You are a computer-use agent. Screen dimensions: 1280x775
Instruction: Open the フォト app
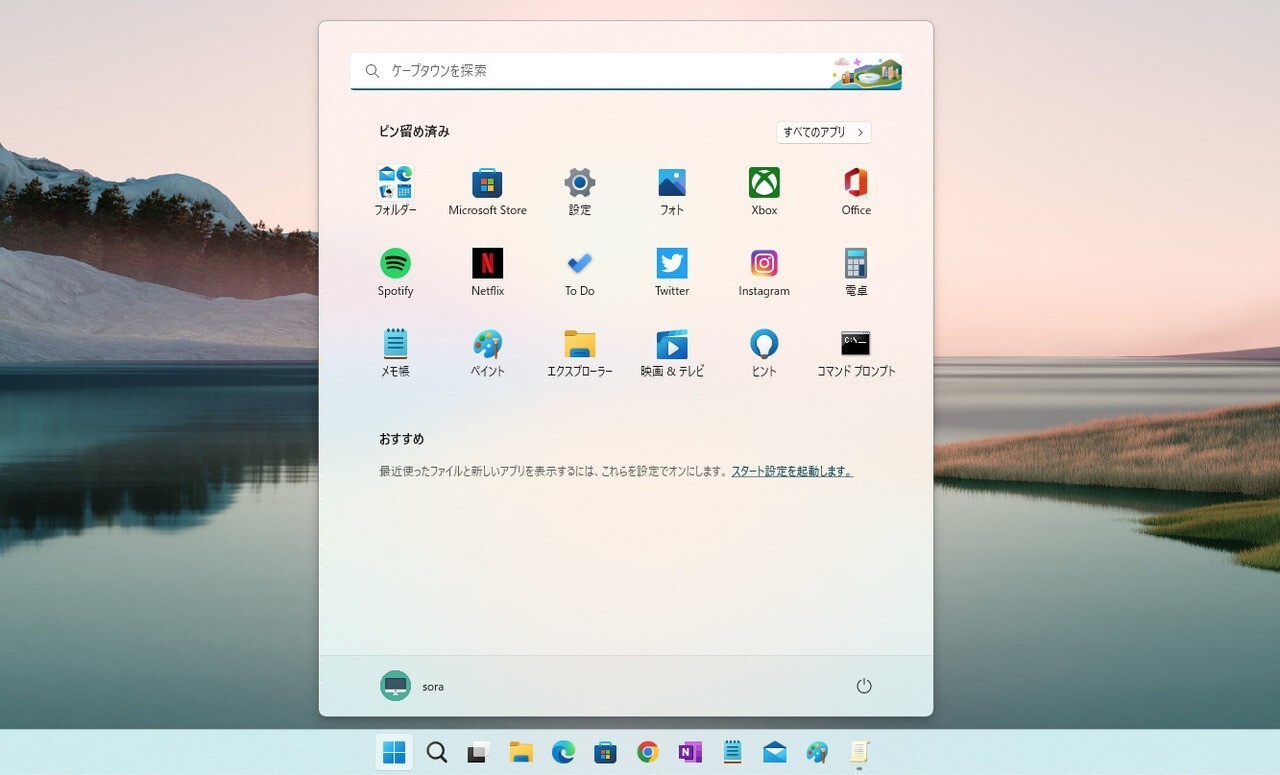pos(672,191)
